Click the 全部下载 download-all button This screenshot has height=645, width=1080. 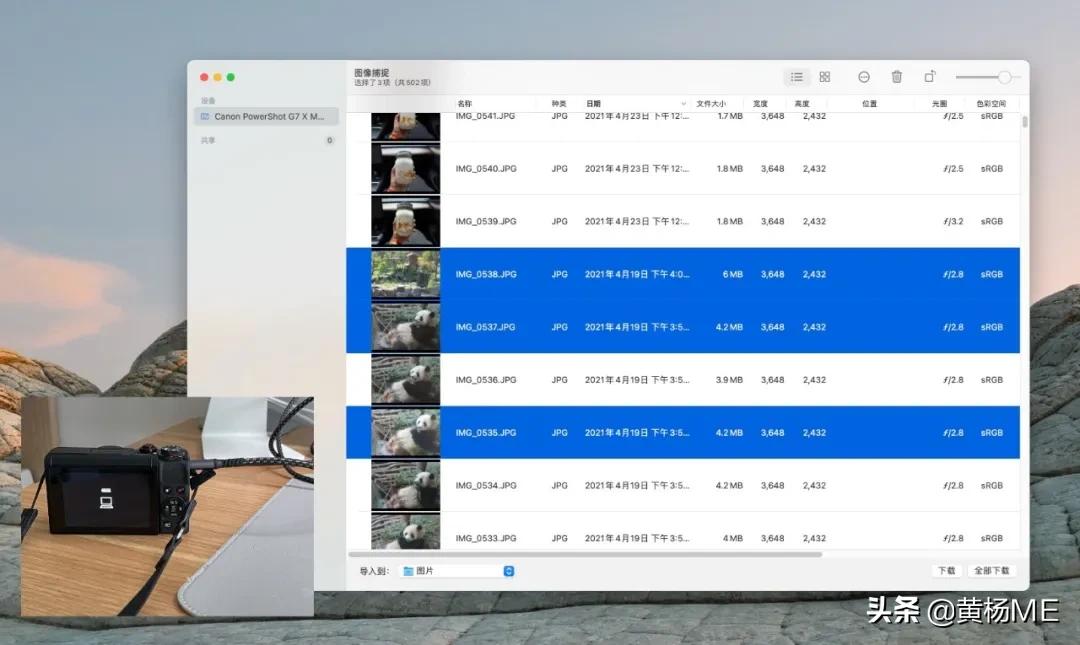[992, 569]
